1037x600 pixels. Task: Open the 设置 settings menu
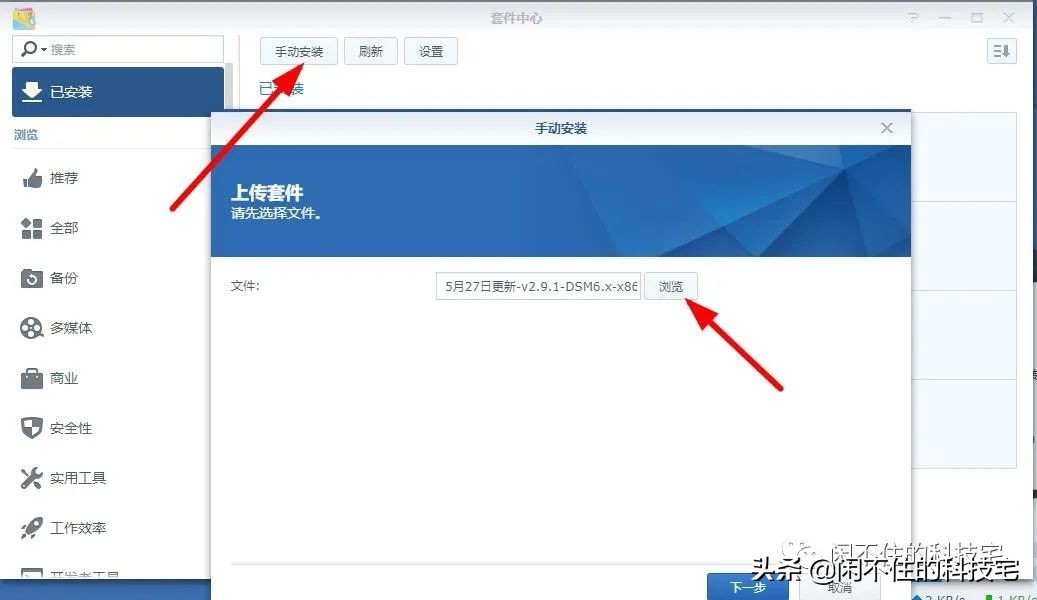431,51
